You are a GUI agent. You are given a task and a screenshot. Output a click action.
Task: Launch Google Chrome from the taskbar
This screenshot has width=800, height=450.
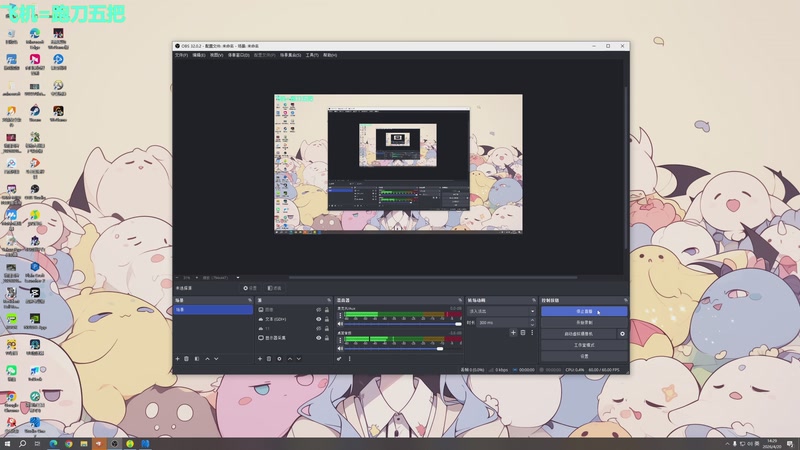click(x=68, y=444)
